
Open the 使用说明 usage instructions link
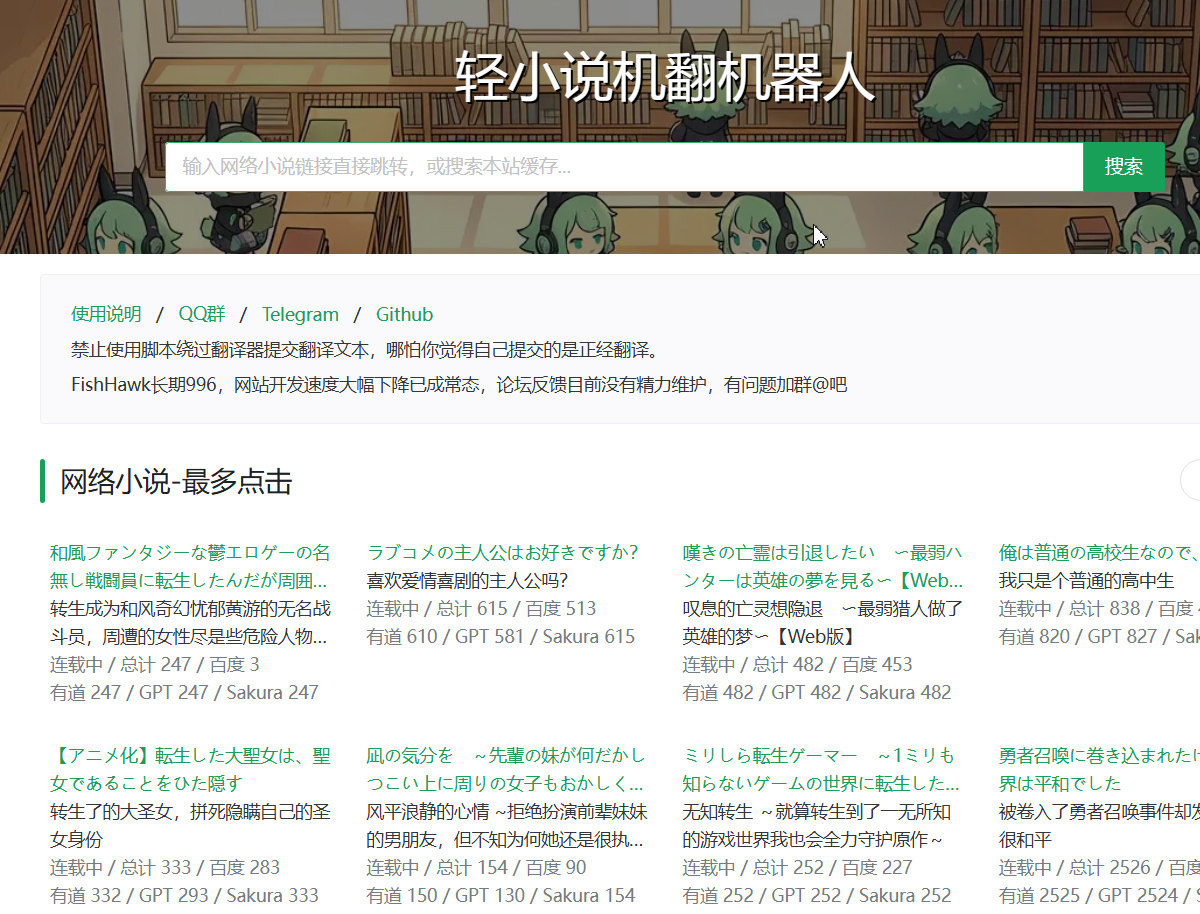pos(106,313)
